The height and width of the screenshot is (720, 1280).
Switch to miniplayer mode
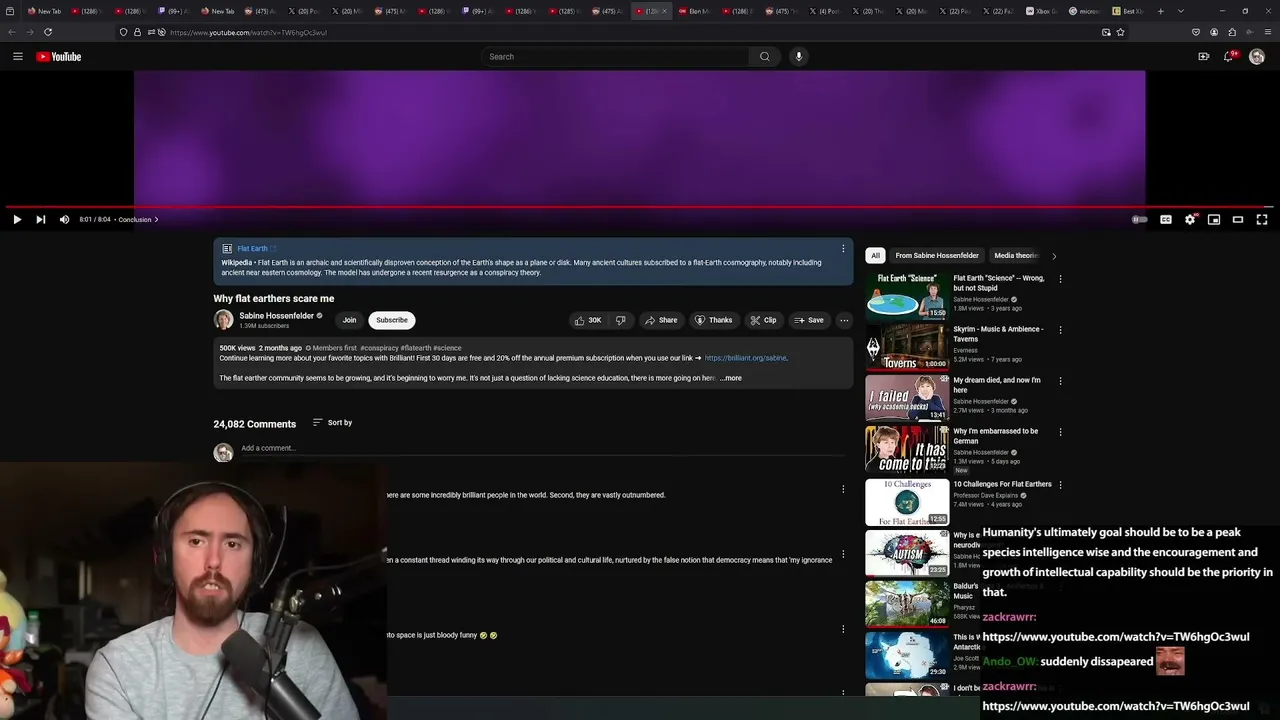tap(1214, 219)
